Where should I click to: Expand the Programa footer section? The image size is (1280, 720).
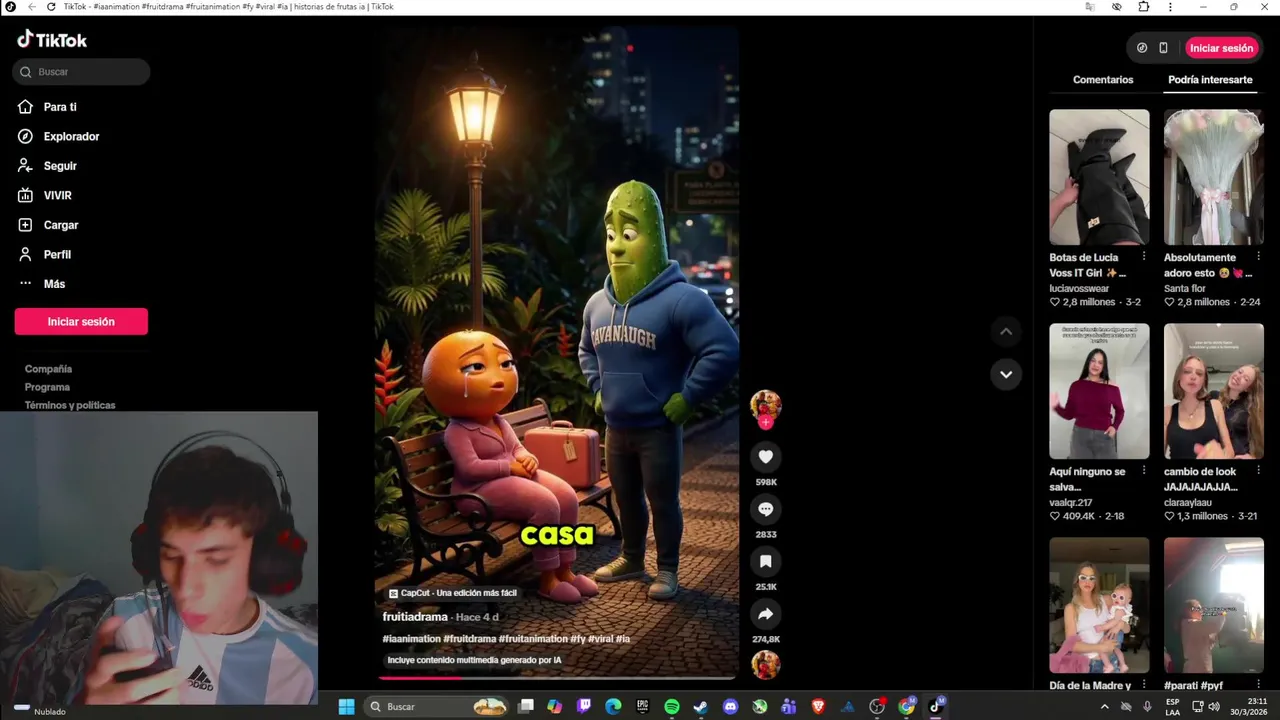tap(47, 387)
